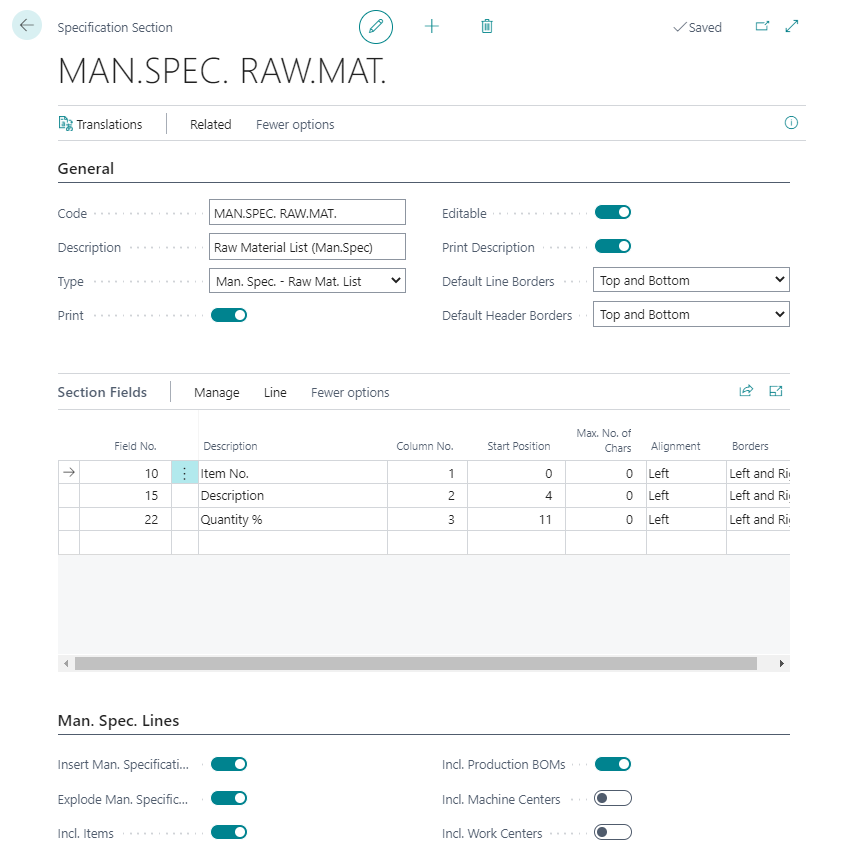Click Fewer options in Section Fields
The width and height of the screenshot is (863, 863).
point(350,392)
